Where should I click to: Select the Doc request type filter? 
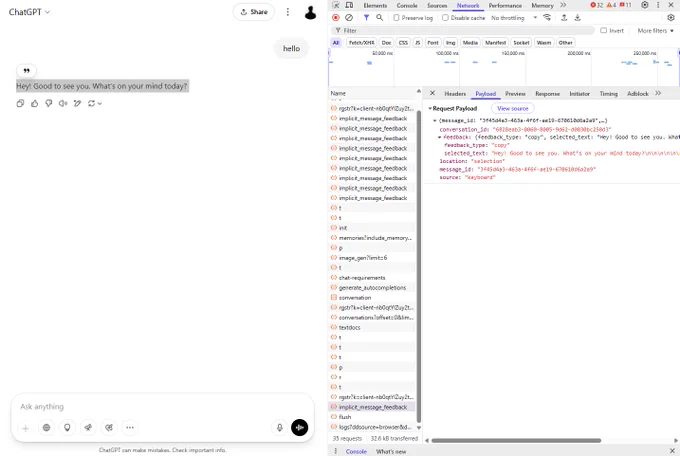pyautogui.click(x=386, y=43)
